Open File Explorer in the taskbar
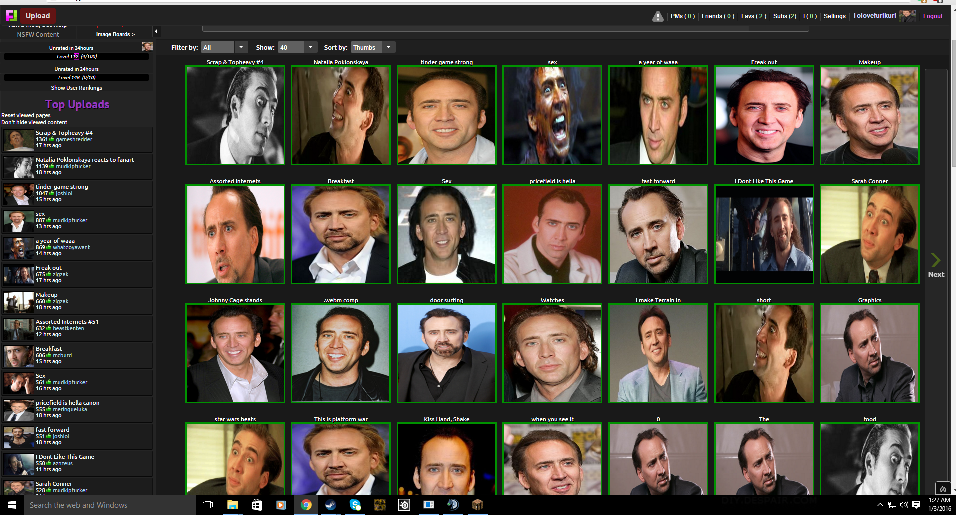 [232, 506]
